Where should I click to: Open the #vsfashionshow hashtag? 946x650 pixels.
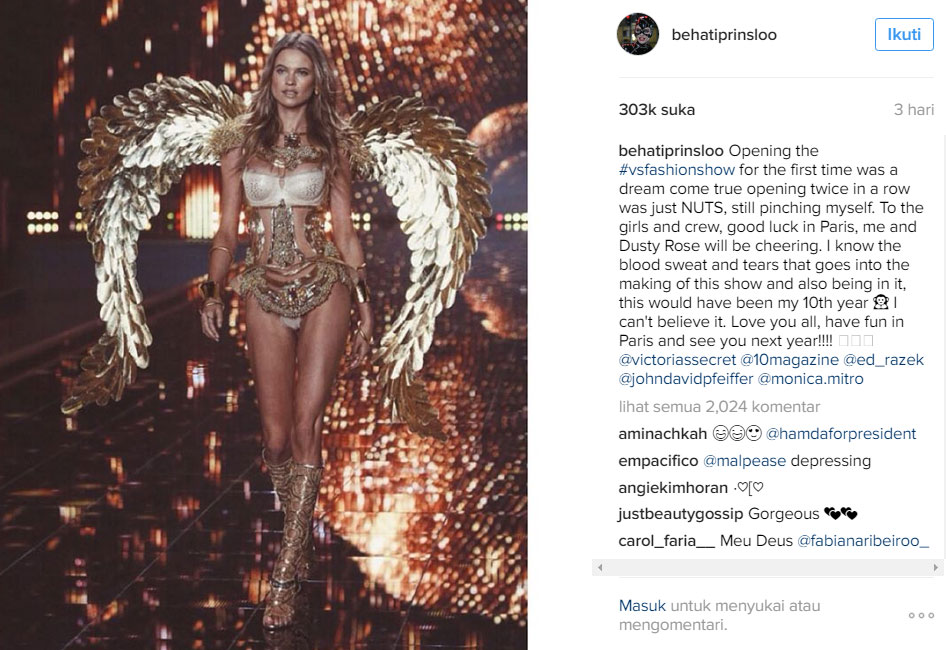[676, 170]
